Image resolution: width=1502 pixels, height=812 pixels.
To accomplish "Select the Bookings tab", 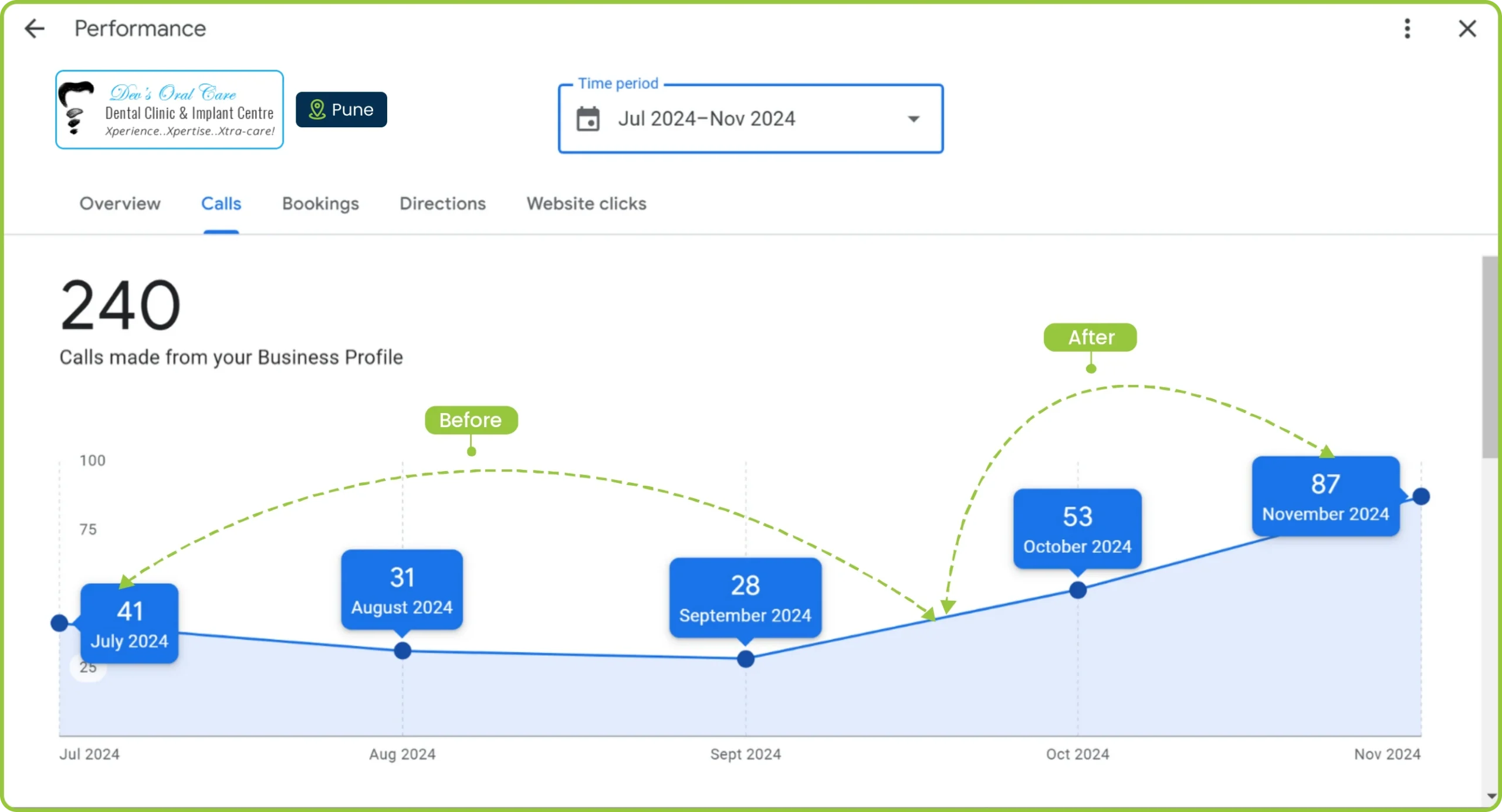I will pos(320,204).
